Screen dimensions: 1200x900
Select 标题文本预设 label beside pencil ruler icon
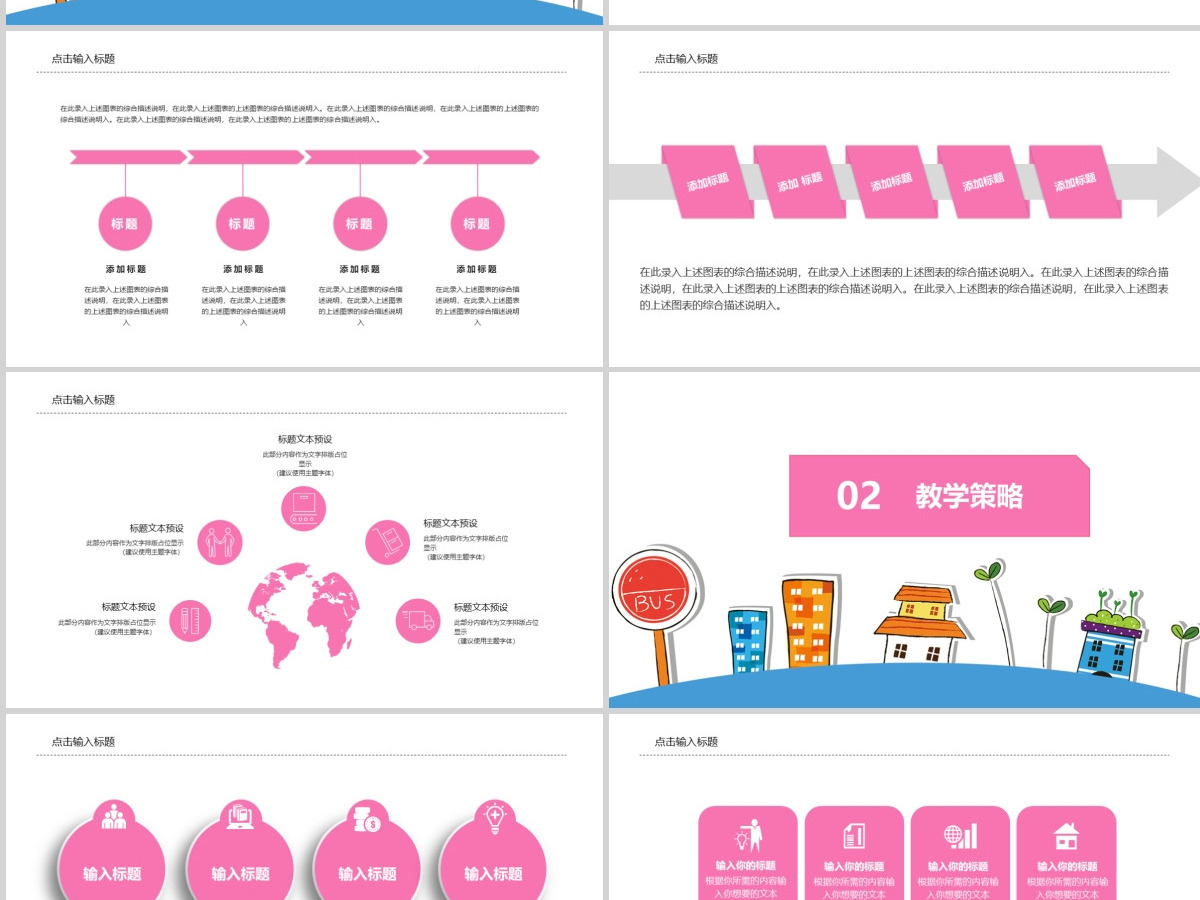(128, 607)
